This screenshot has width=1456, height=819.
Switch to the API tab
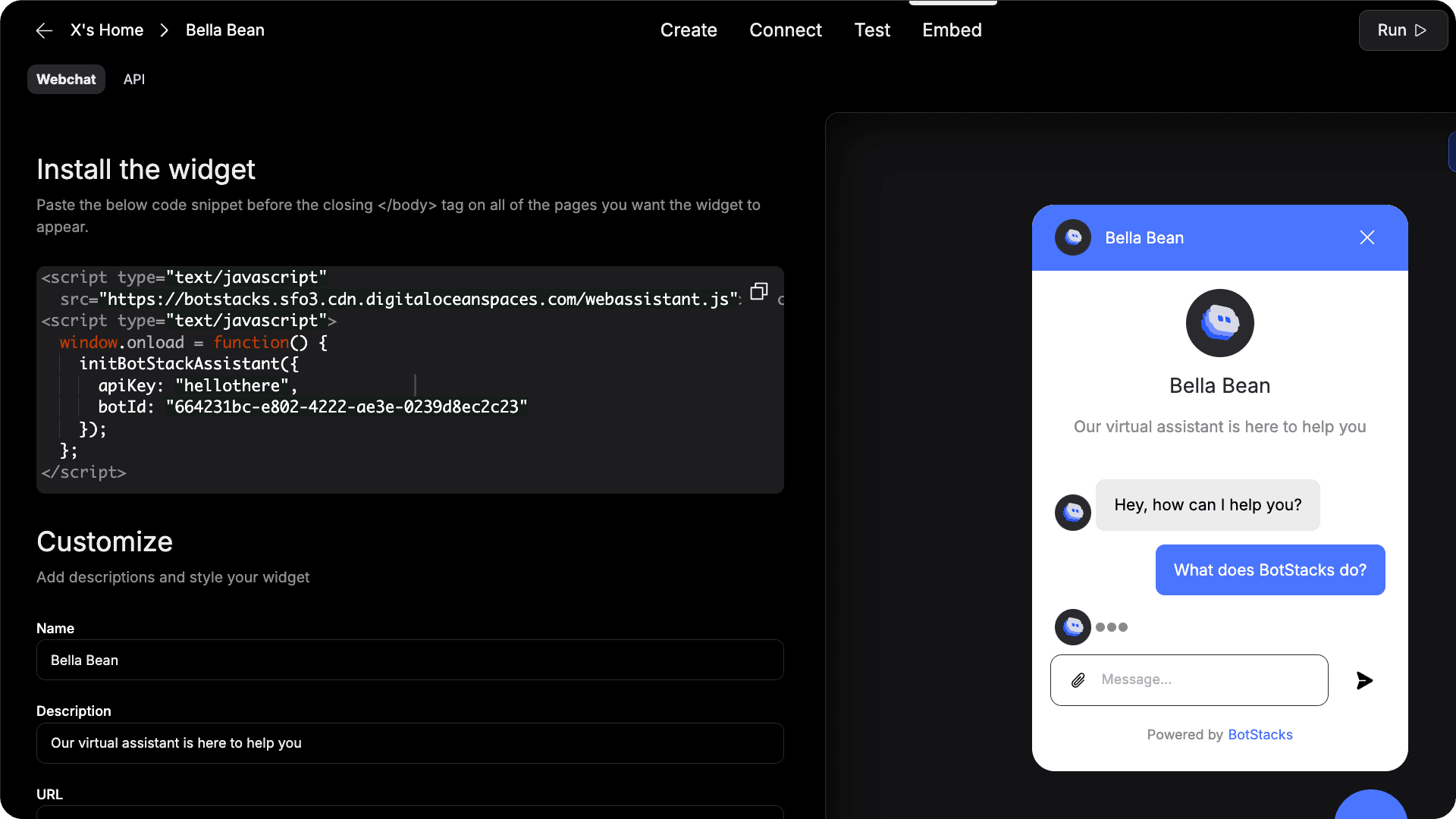[x=134, y=80]
